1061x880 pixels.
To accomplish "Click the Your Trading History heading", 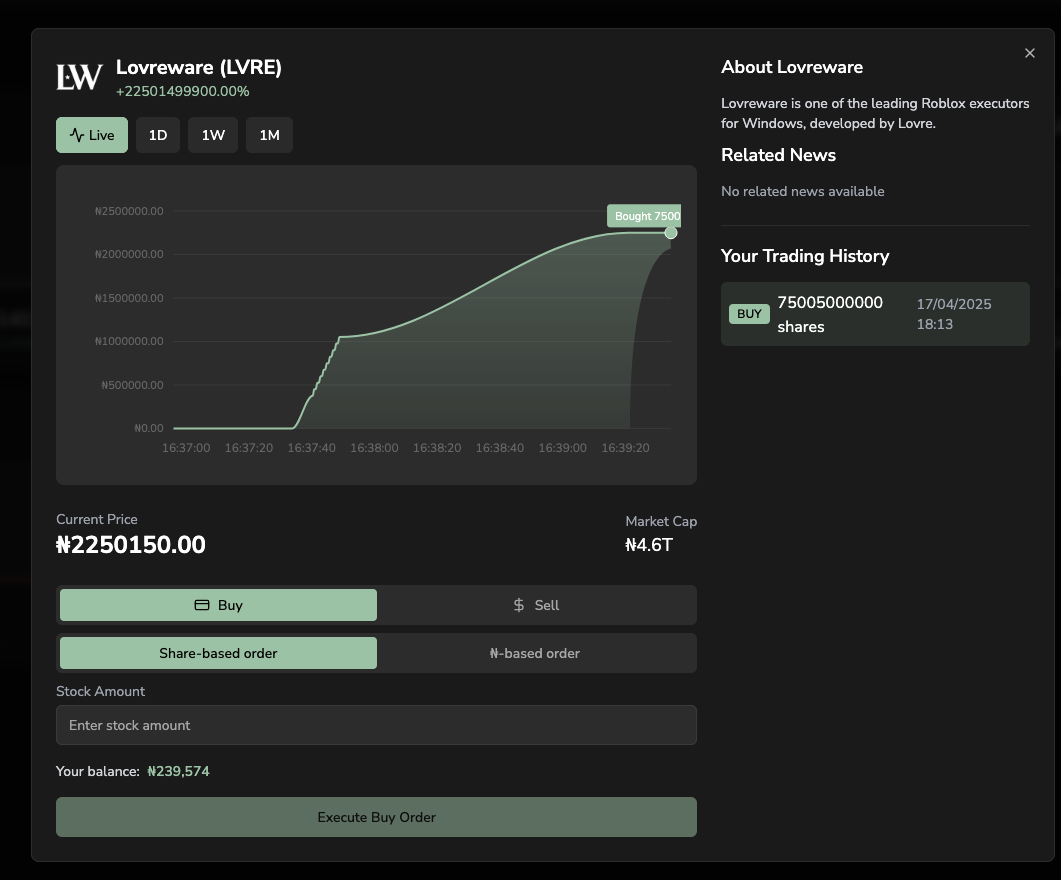I will [805, 256].
